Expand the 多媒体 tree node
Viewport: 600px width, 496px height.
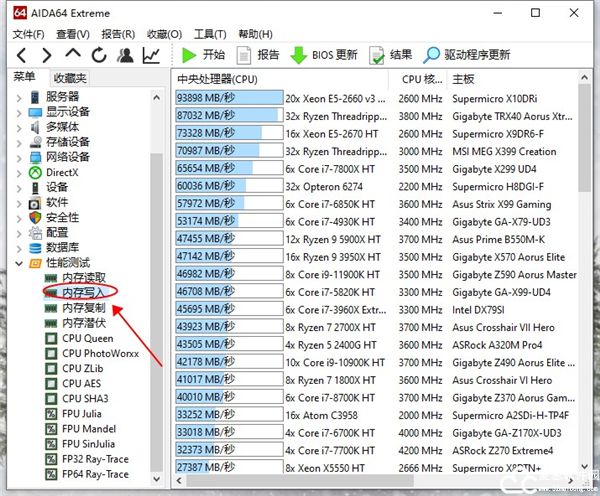pos(19,128)
